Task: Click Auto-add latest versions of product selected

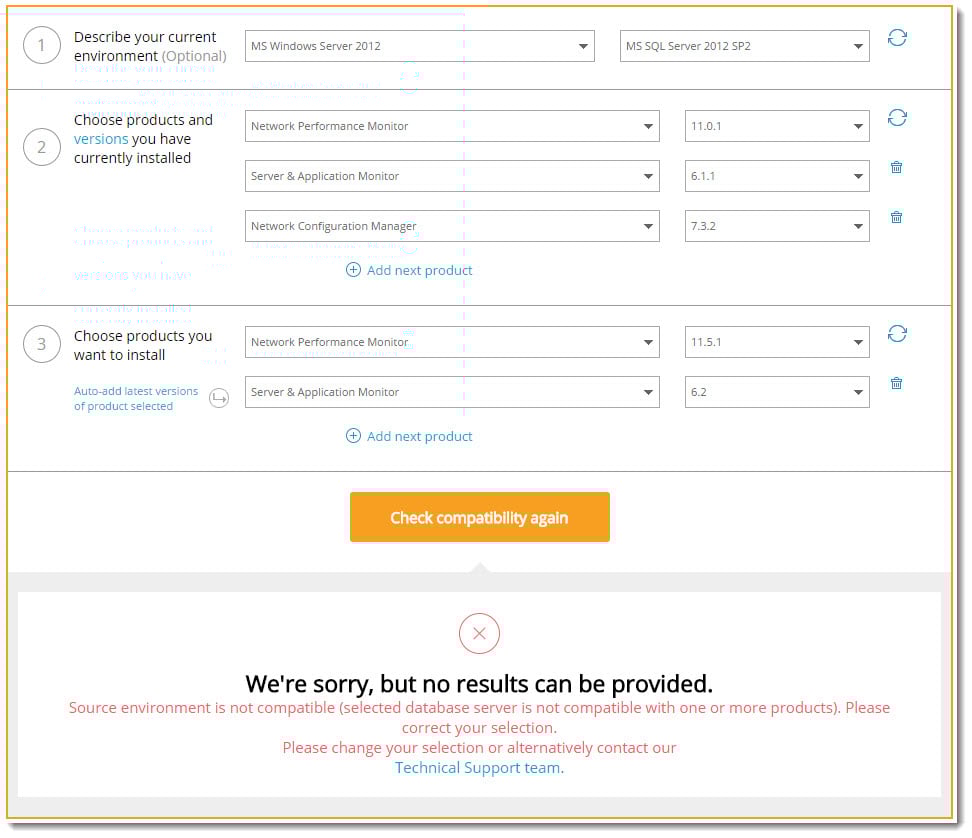Action: tap(136, 399)
